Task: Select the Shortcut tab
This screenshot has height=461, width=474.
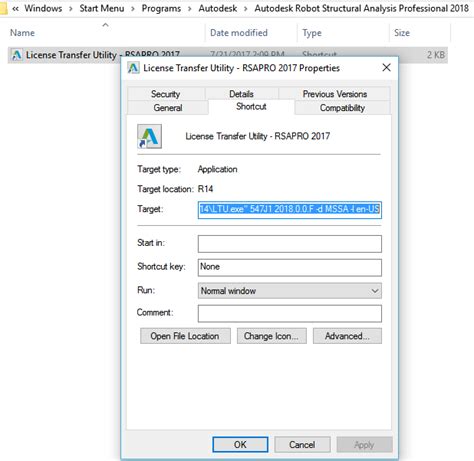Action: [251, 107]
